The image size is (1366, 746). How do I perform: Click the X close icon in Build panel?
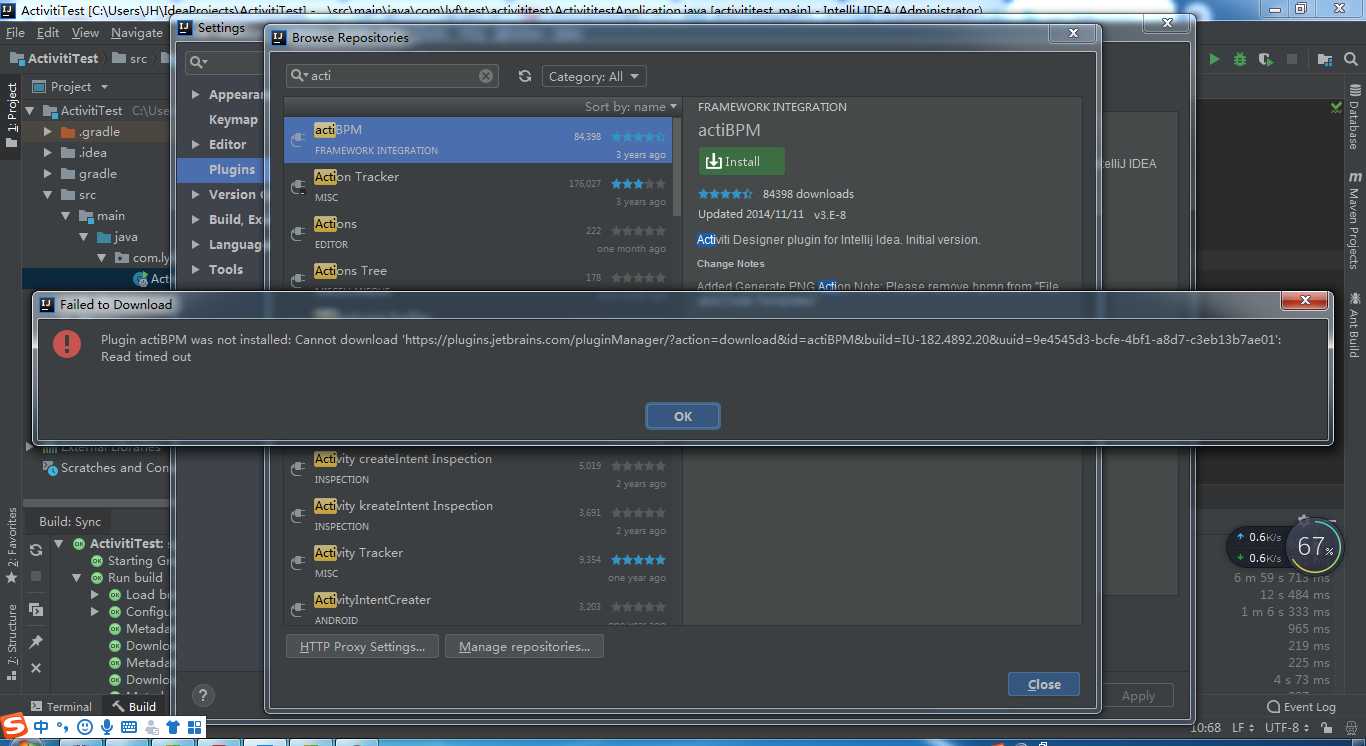[36, 668]
